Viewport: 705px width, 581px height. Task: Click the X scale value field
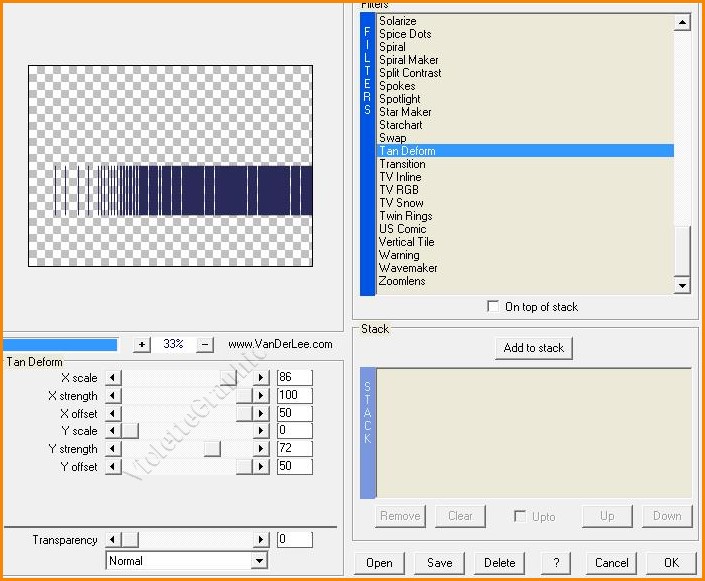tap(294, 378)
